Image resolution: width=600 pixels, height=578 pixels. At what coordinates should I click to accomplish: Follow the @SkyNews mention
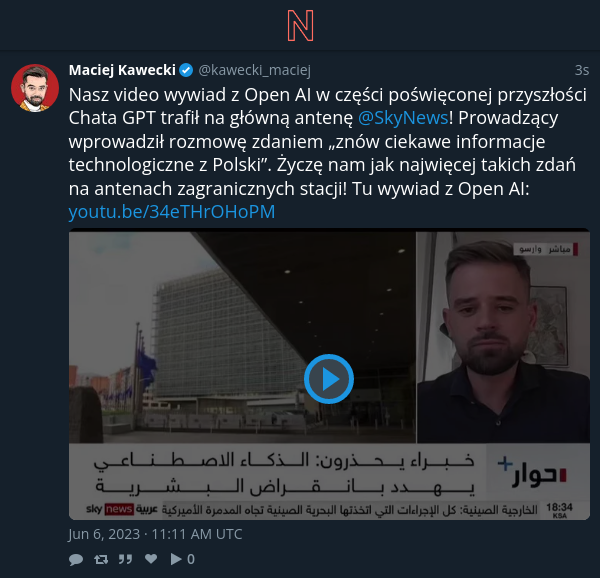click(x=403, y=118)
